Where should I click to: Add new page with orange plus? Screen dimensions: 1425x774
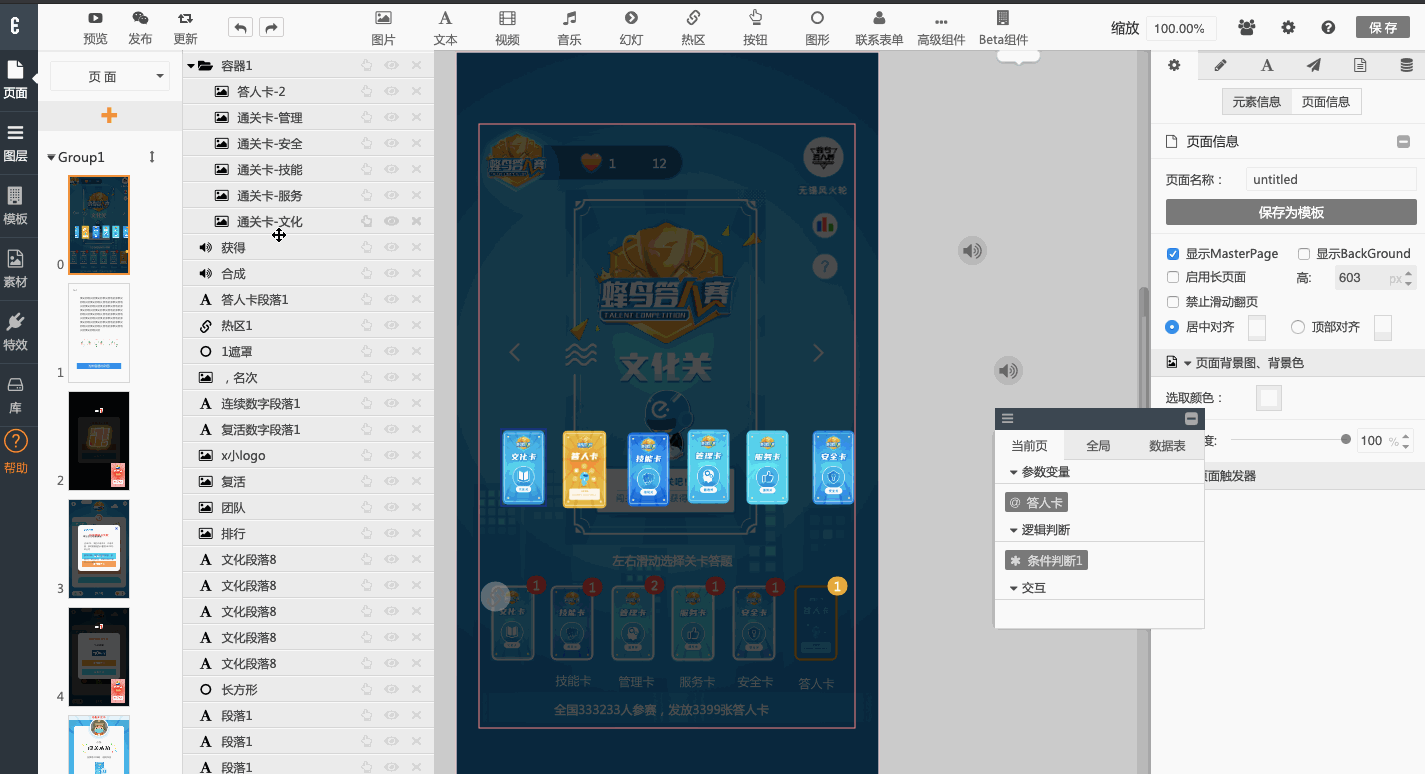coord(109,116)
